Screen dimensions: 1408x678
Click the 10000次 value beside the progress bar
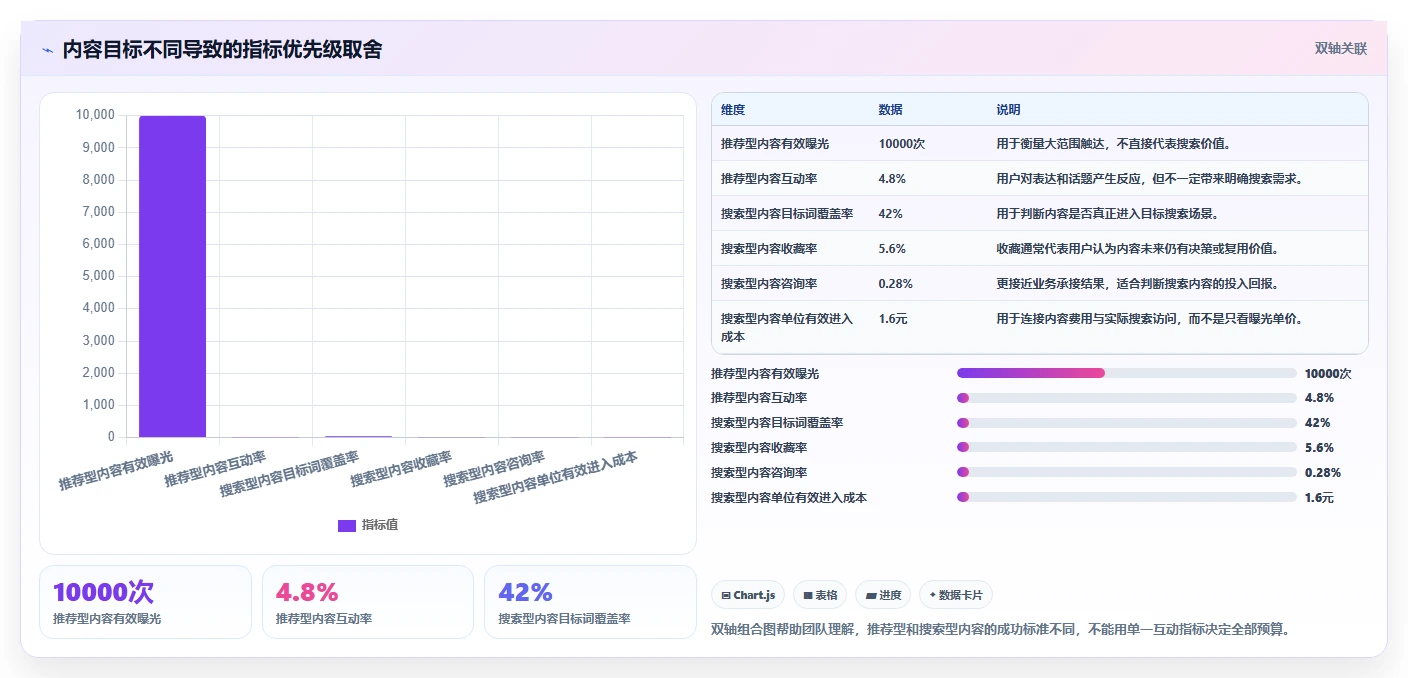point(1328,373)
